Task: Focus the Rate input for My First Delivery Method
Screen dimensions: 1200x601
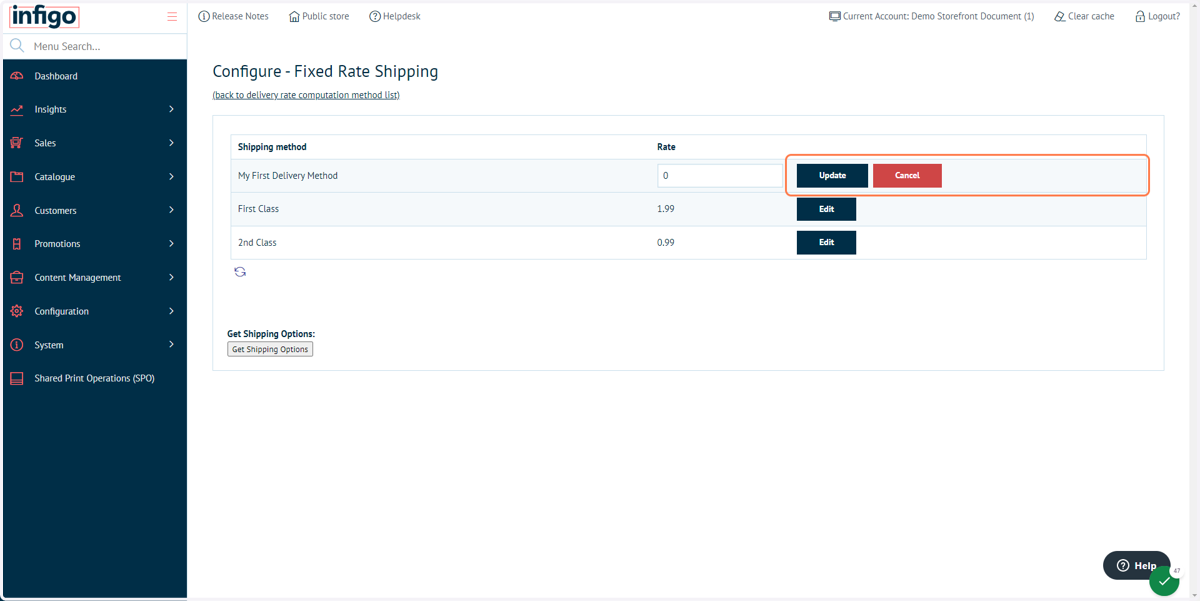Action: [720, 176]
